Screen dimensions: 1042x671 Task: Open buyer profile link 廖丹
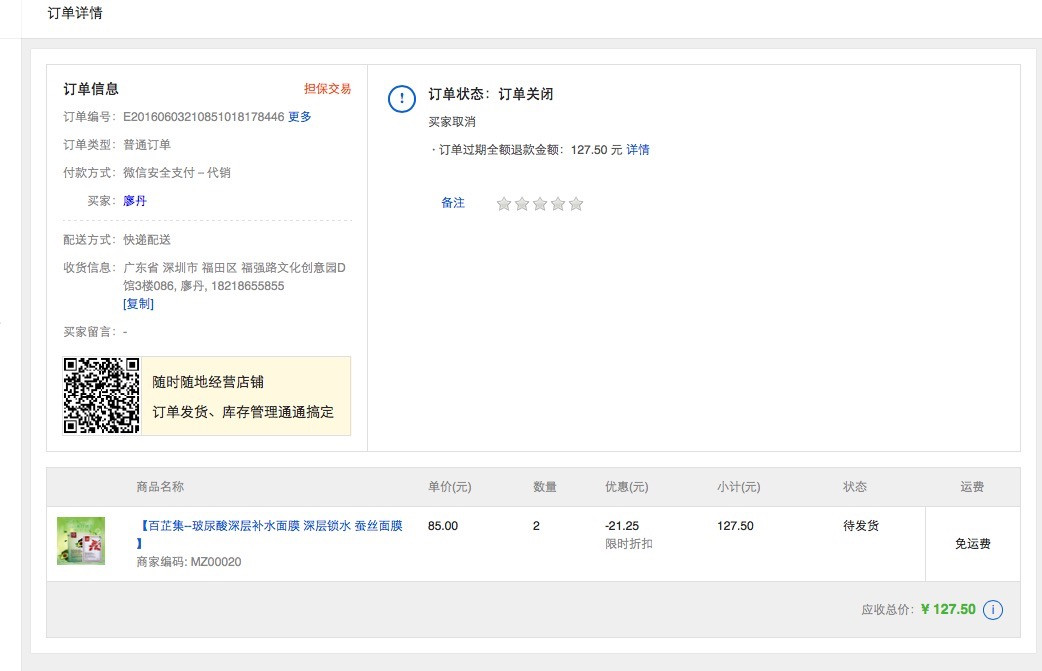coord(135,201)
